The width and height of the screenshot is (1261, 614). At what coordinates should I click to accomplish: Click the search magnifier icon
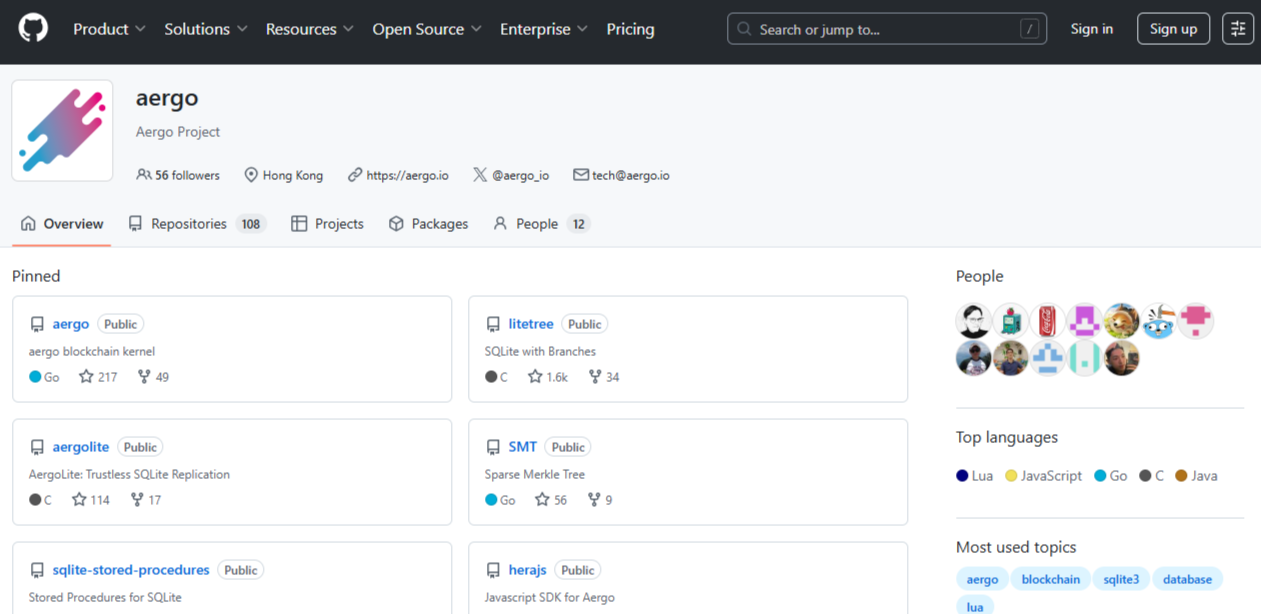[744, 29]
